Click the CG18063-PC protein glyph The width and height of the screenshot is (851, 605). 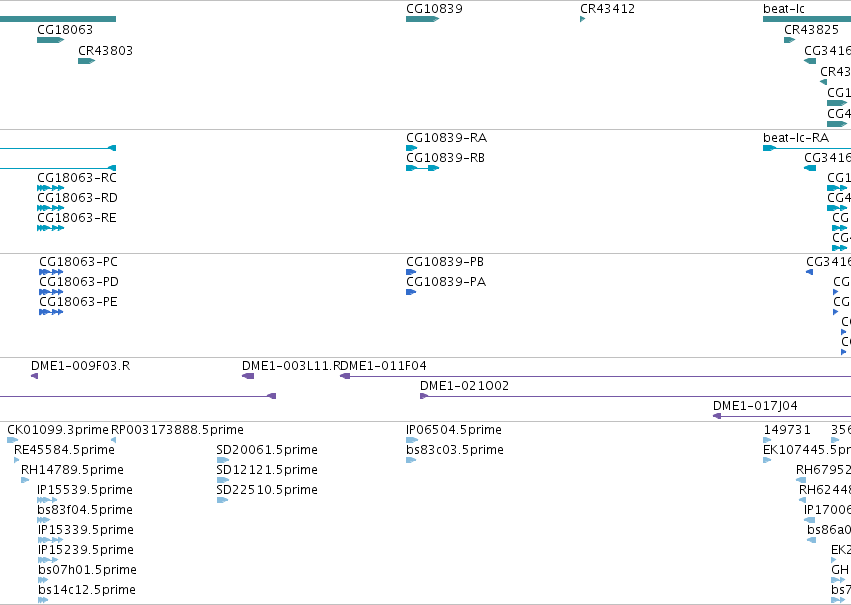click(x=51, y=272)
